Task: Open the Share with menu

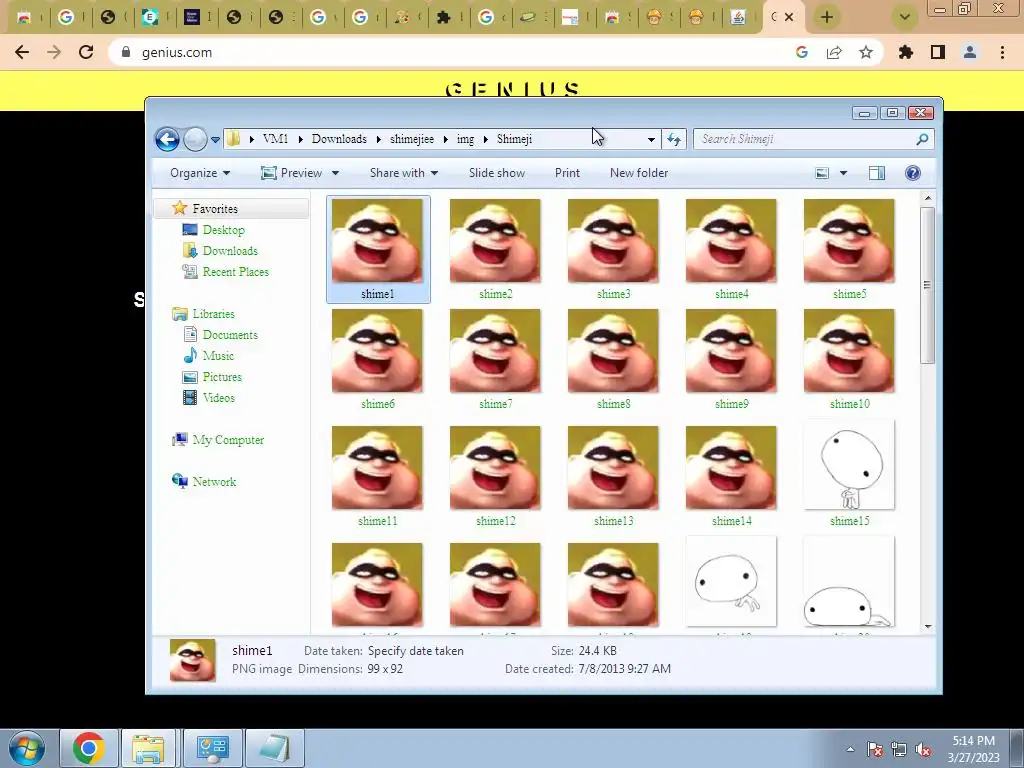Action: coord(404,173)
